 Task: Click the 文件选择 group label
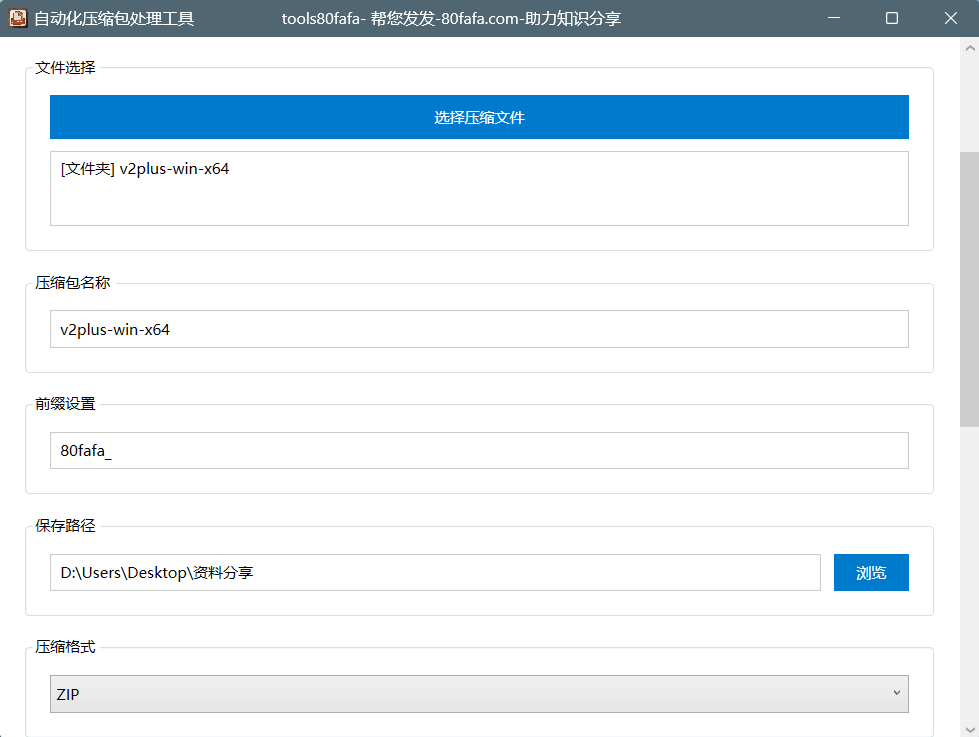tap(66, 68)
